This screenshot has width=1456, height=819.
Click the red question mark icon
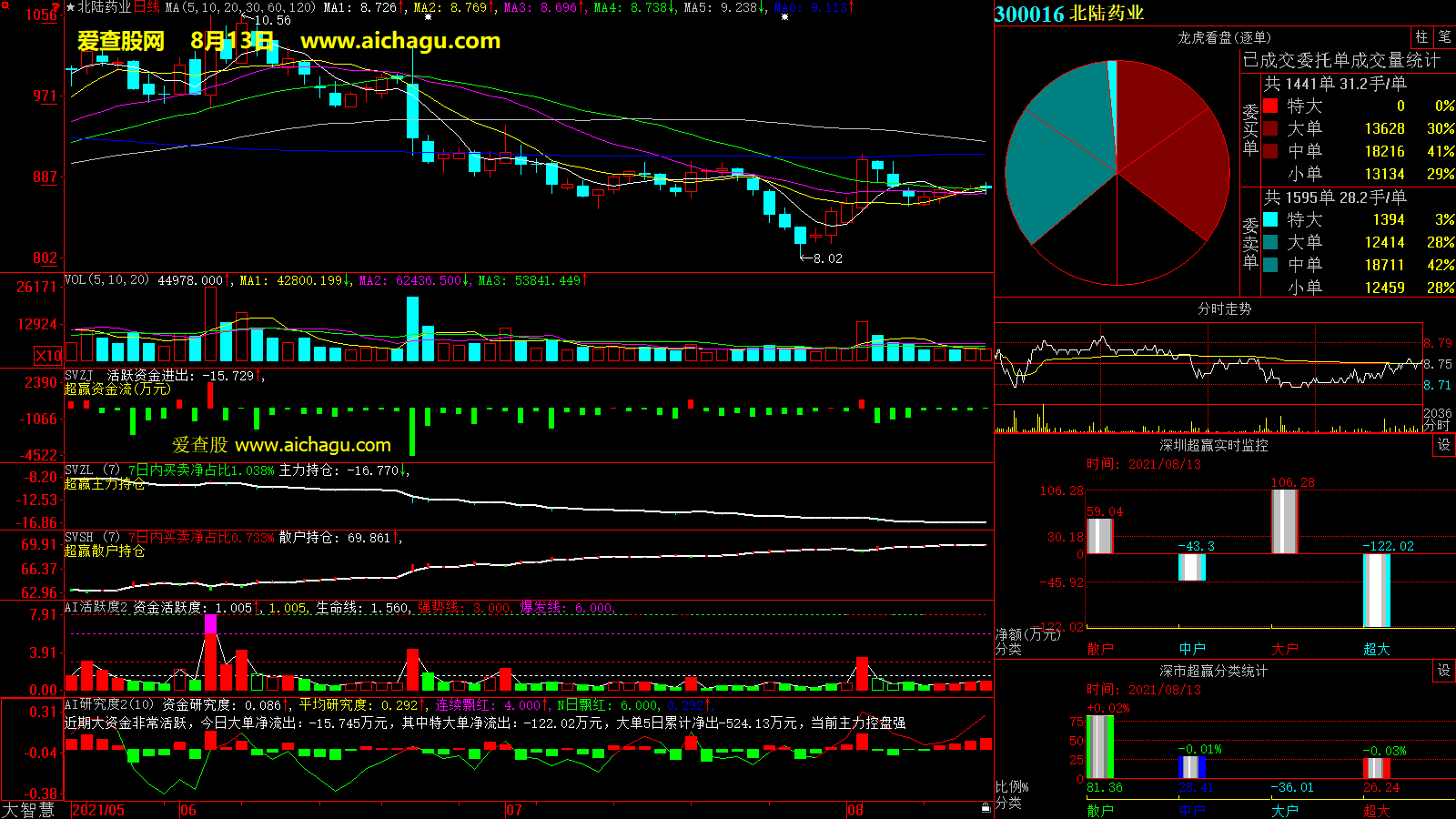pos(56,7)
